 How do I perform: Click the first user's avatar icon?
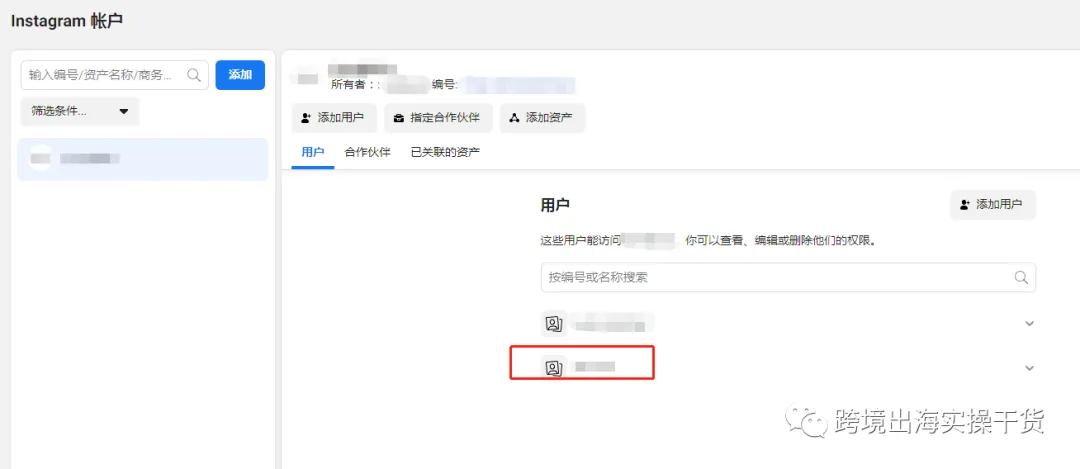pyautogui.click(x=553, y=323)
